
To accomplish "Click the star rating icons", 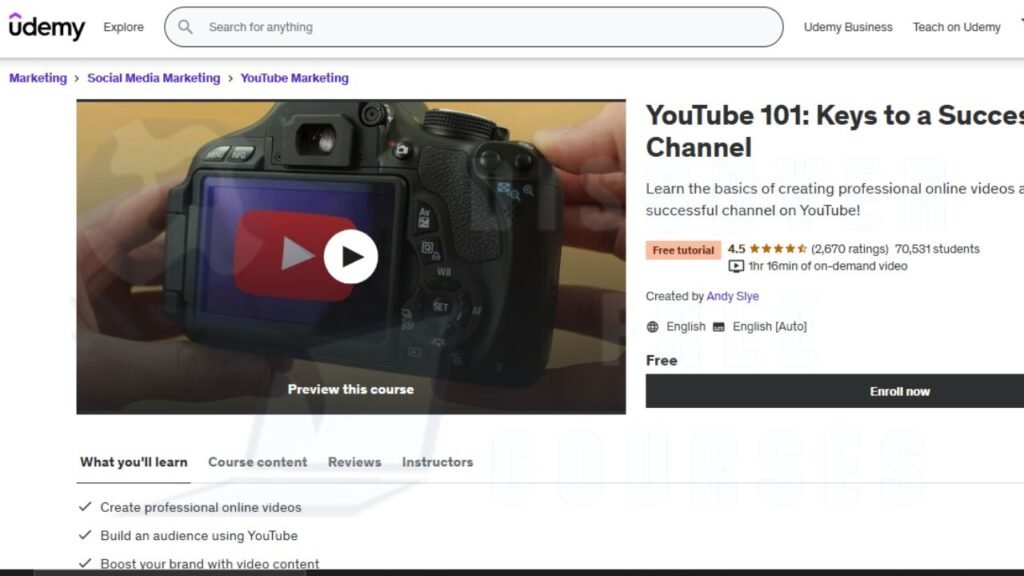I will coord(778,249).
